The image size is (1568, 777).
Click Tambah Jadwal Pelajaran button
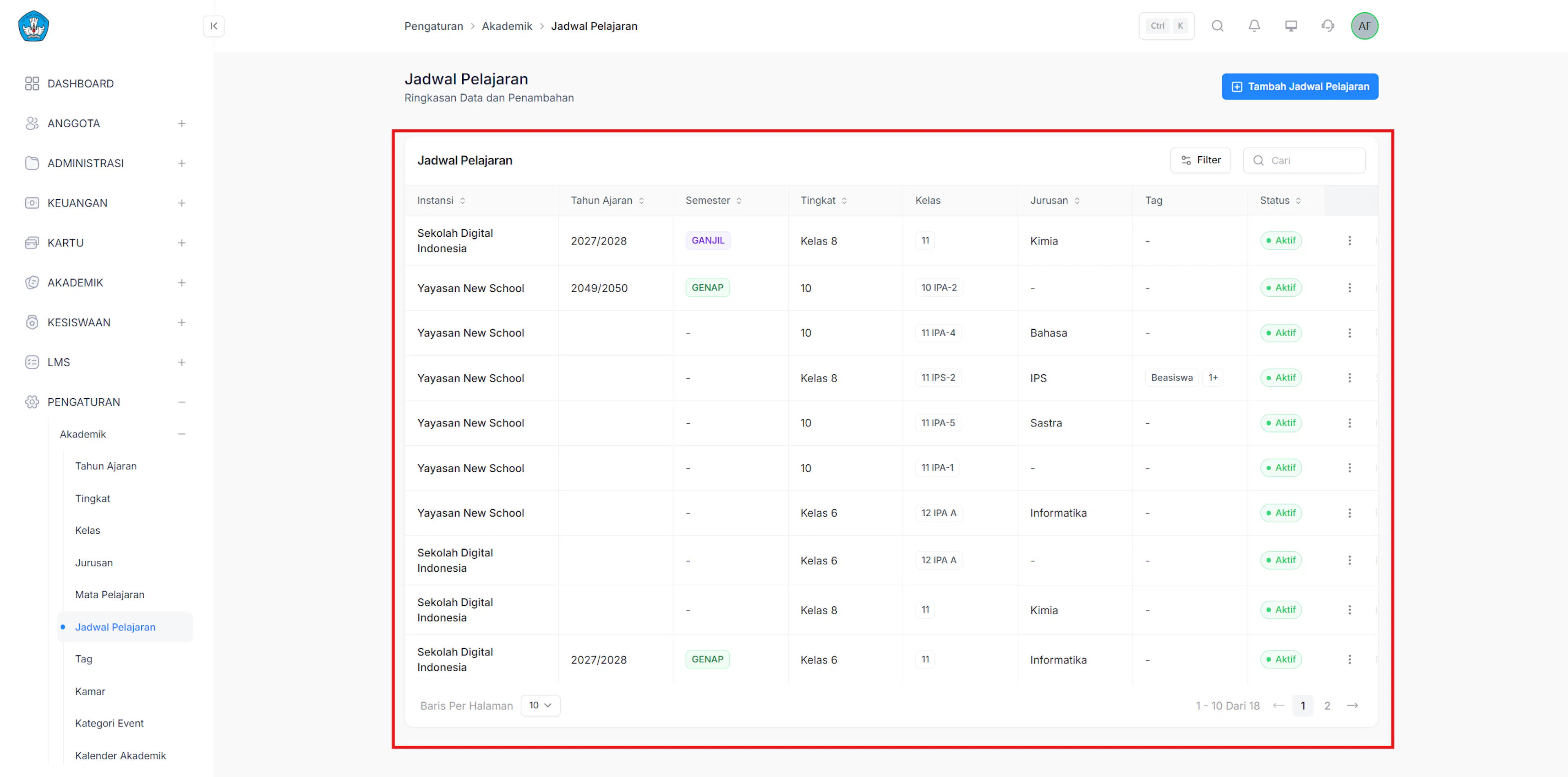pos(1300,87)
